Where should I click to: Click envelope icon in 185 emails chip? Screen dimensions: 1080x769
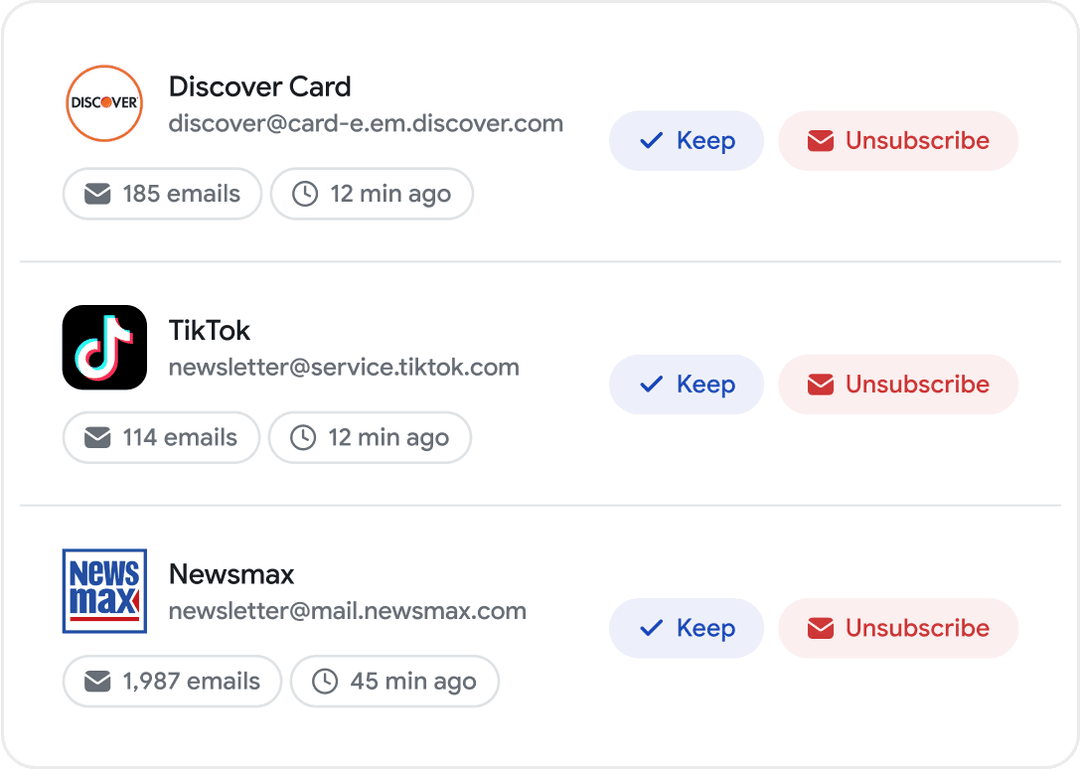coord(97,194)
